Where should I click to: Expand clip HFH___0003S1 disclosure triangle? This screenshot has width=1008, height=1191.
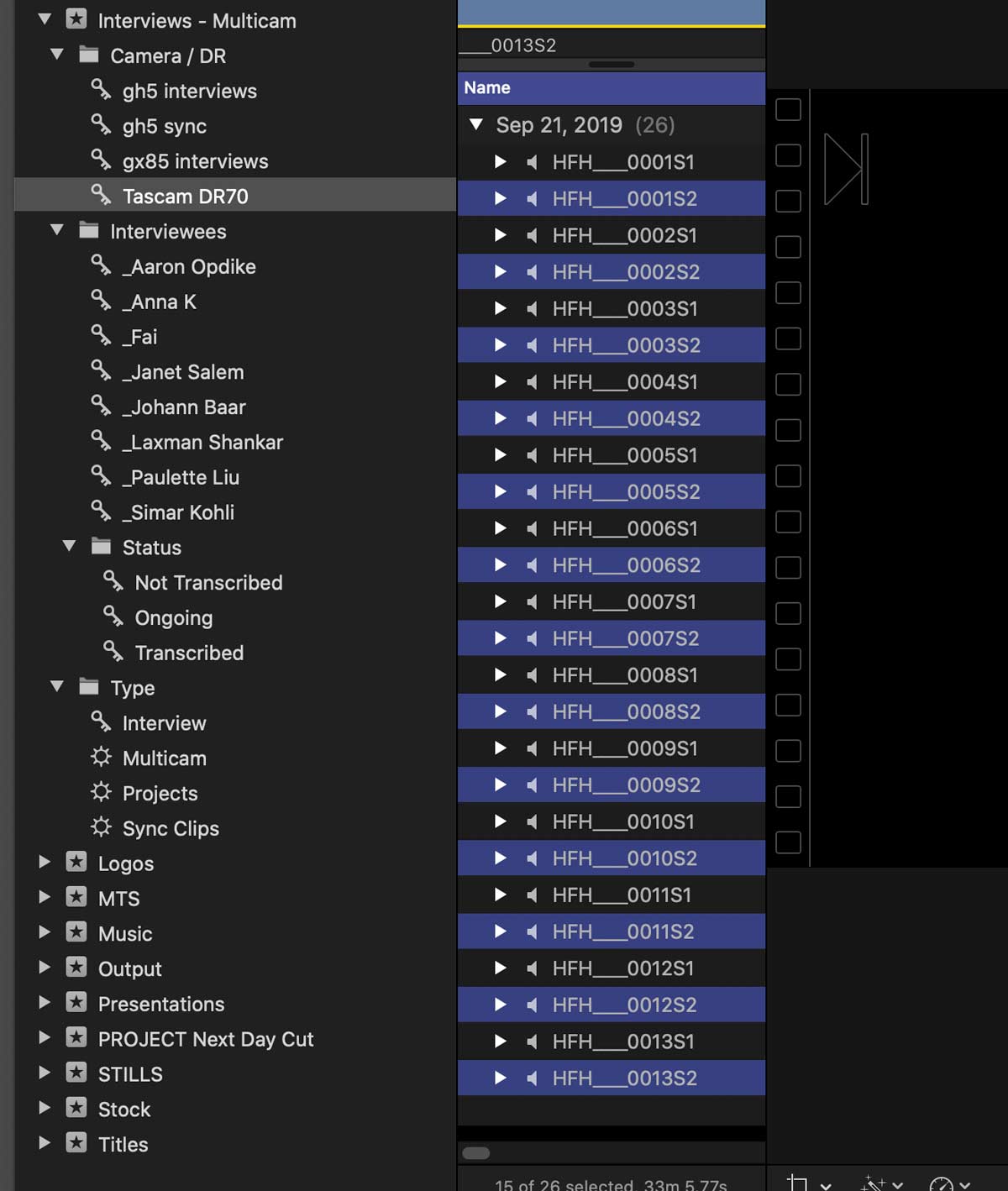tap(501, 308)
